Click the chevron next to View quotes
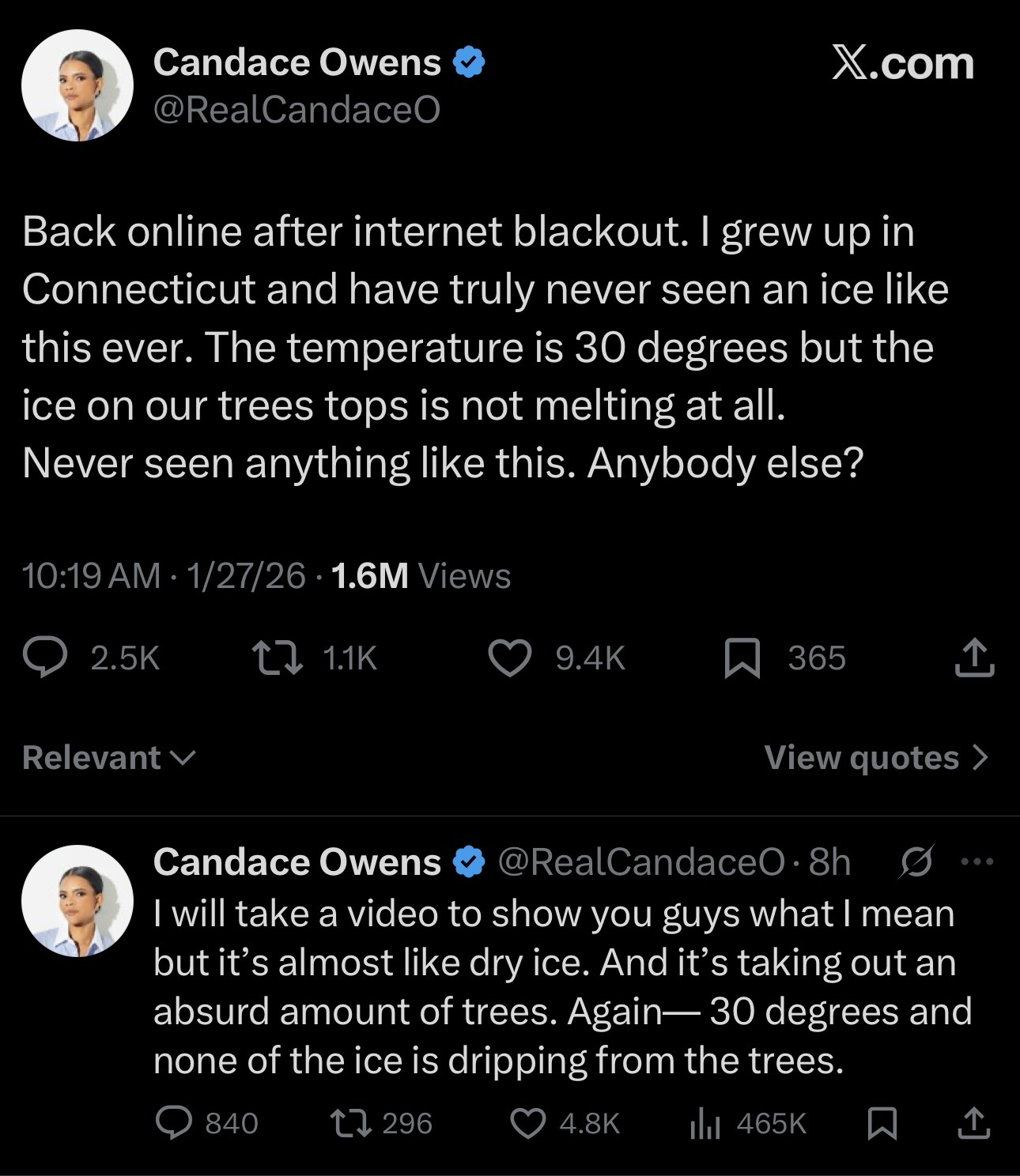This screenshot has width=1020, height=1176. pos(980,757)
